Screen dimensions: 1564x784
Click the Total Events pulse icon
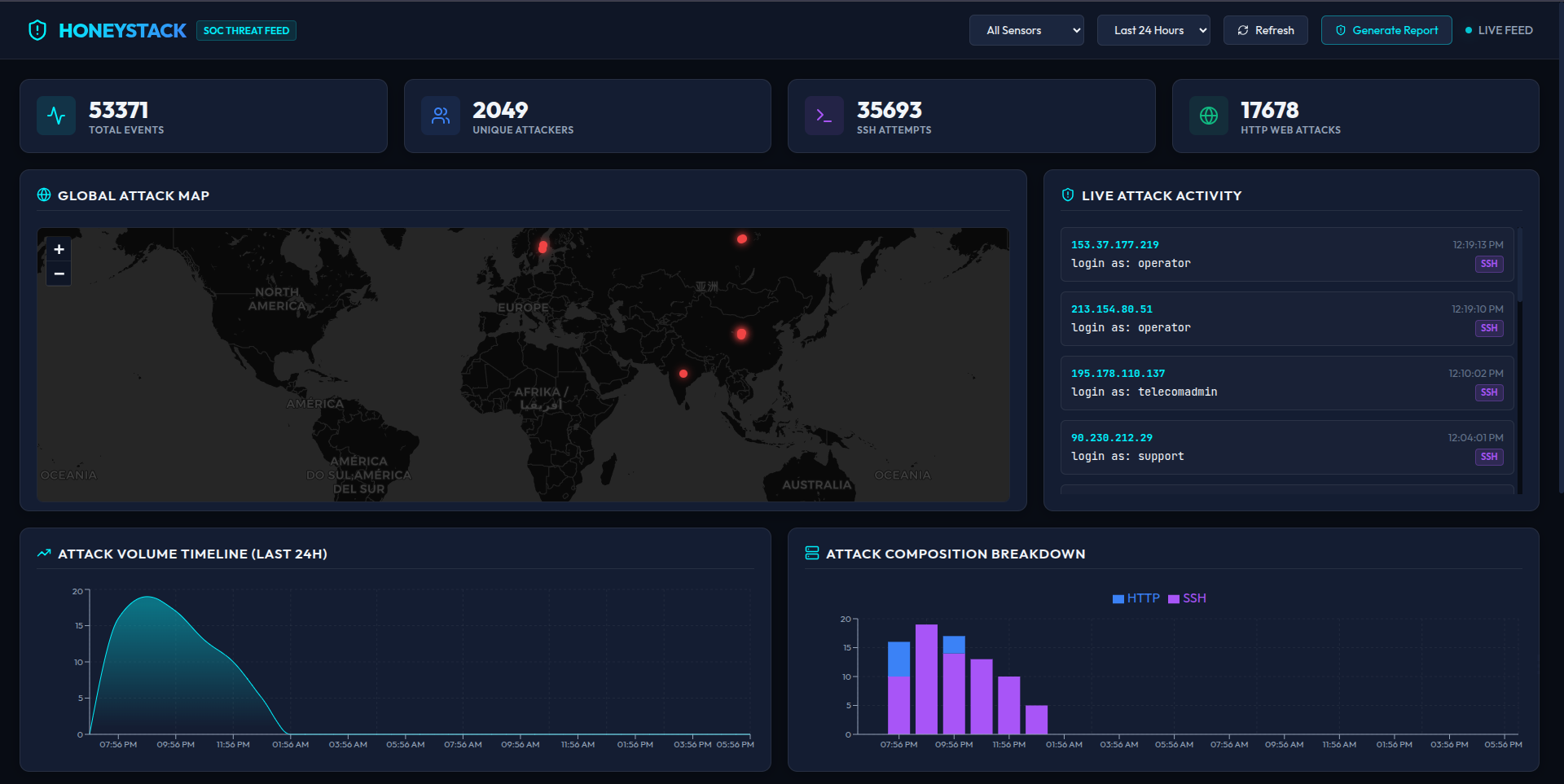(x=56, y=116)
